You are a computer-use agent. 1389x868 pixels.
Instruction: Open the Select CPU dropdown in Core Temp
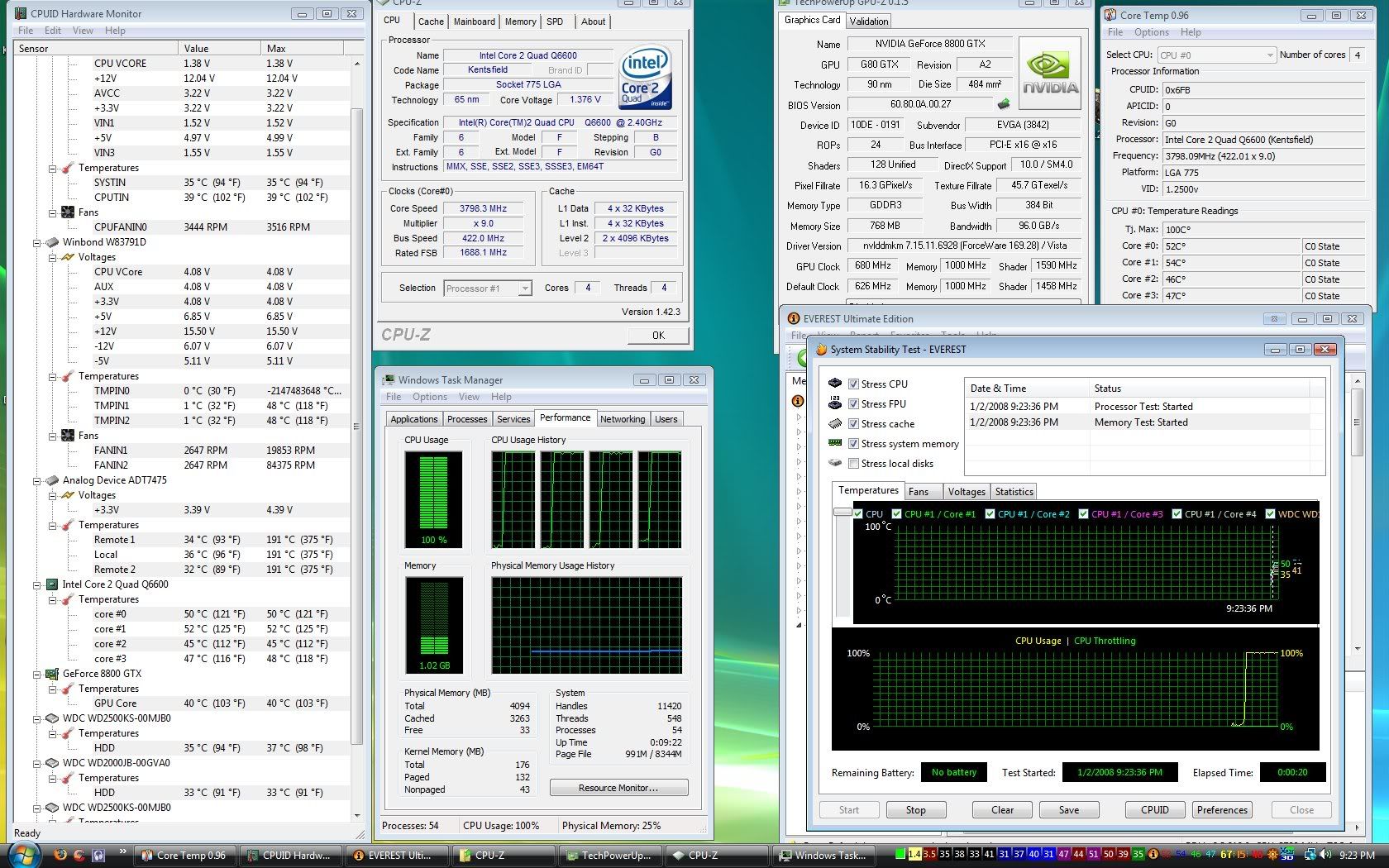pyautogui.click(x=1216, y=55)
